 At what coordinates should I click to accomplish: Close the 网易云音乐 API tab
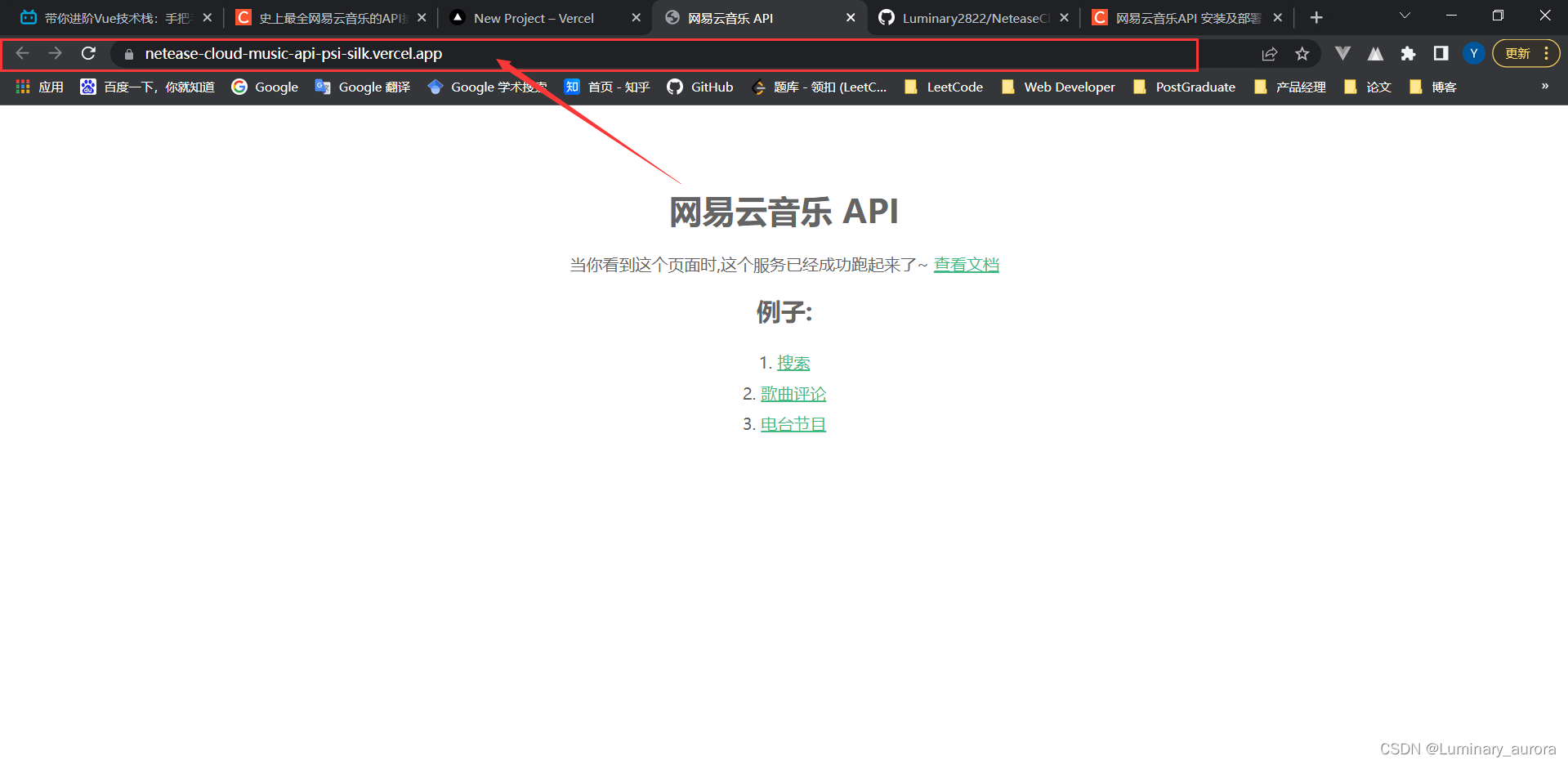tap(851, 17)
